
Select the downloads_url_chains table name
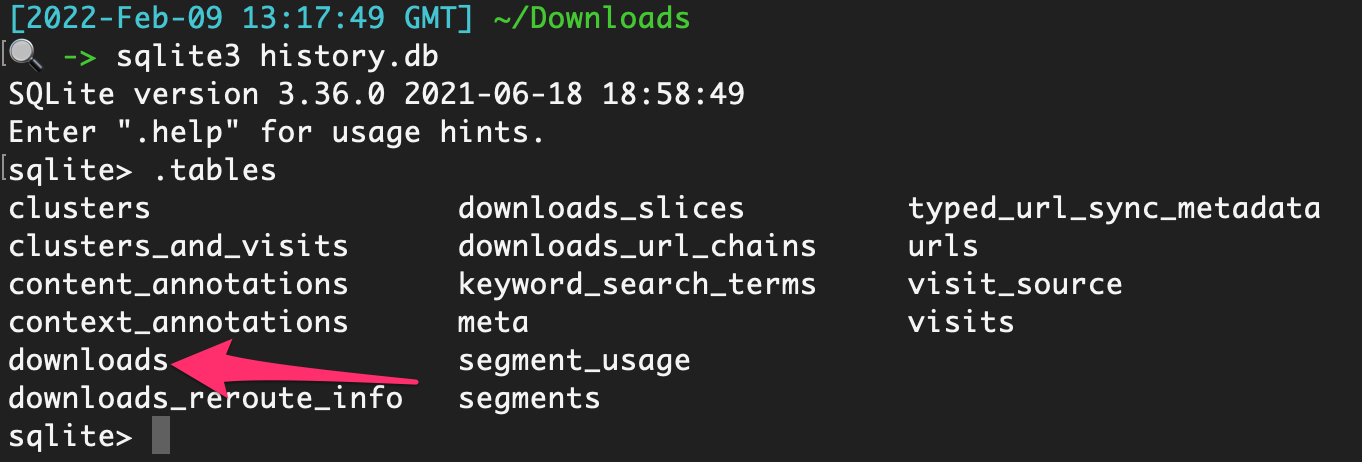point(637,246)
